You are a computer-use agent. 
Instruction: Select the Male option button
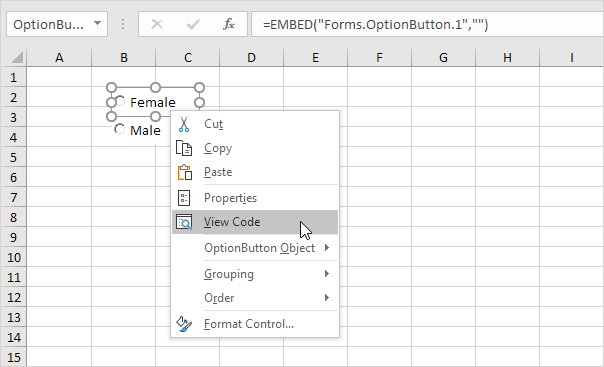tap(119, 129)
